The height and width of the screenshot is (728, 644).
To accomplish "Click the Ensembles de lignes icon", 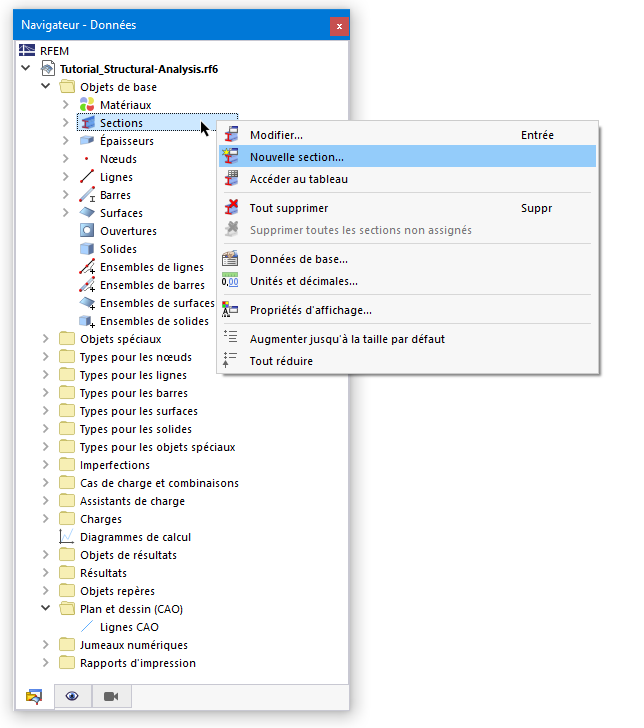I will (x=87, y=267).
